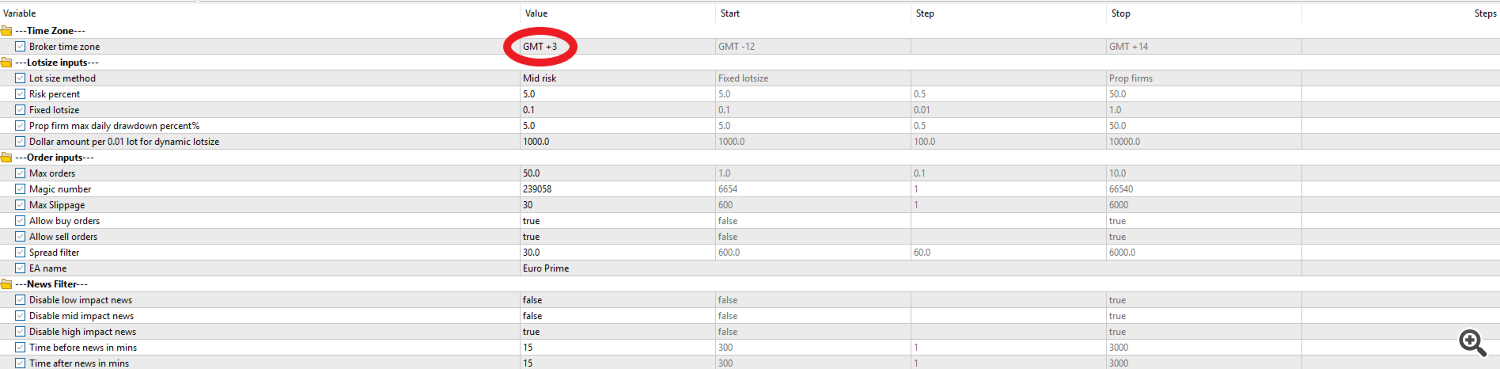Toggle the Disable high impact news checkbox

21,331
